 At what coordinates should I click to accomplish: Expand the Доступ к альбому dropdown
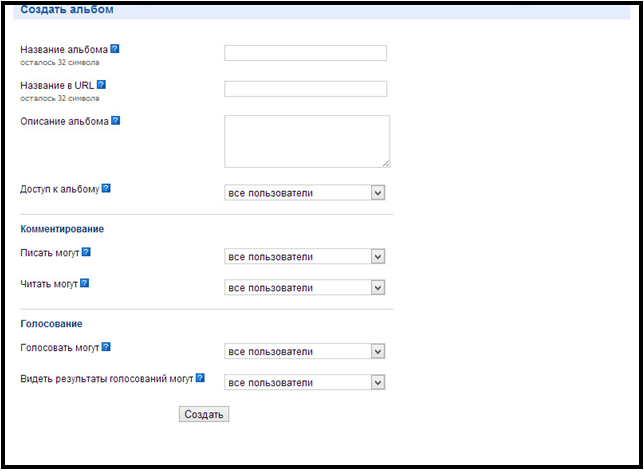pos(305,193)
